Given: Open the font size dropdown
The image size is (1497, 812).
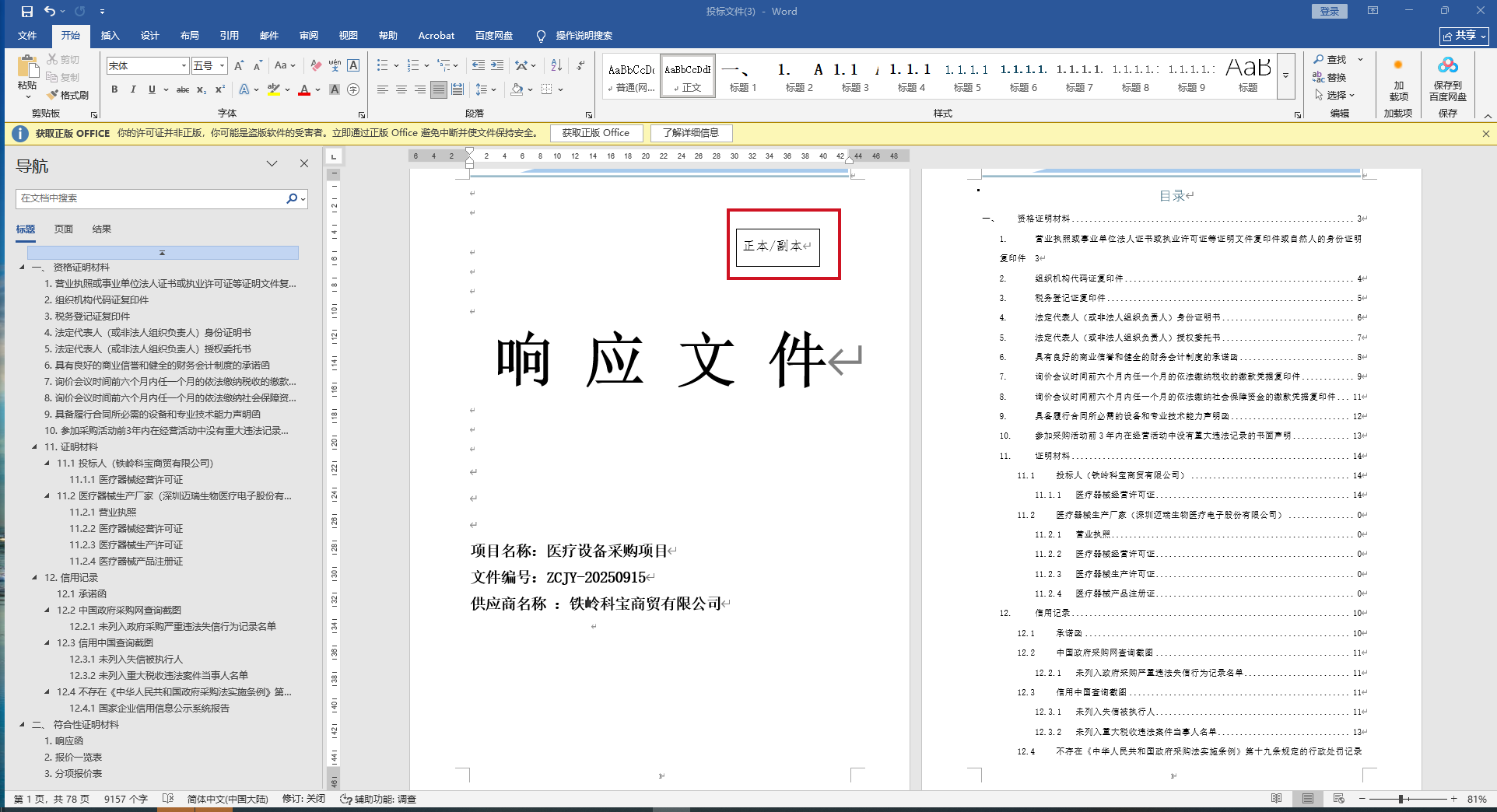Looking at the screenshot, I should (222, 66).
